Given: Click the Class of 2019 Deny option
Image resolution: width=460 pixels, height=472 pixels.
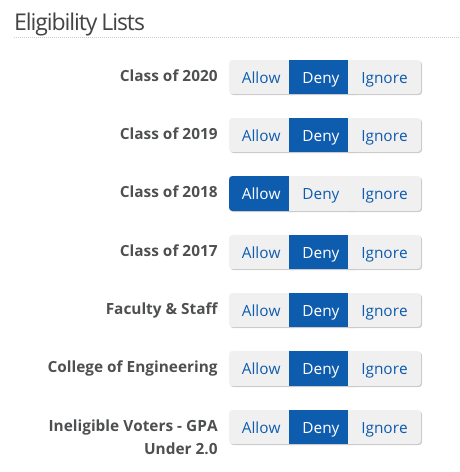Looking at the screenshot, I should click(319, 135).
